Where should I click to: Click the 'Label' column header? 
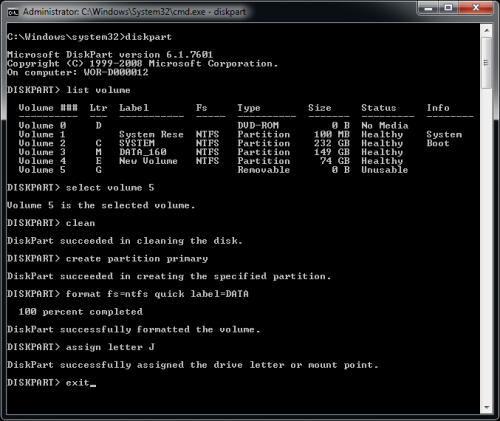[134, 108]
